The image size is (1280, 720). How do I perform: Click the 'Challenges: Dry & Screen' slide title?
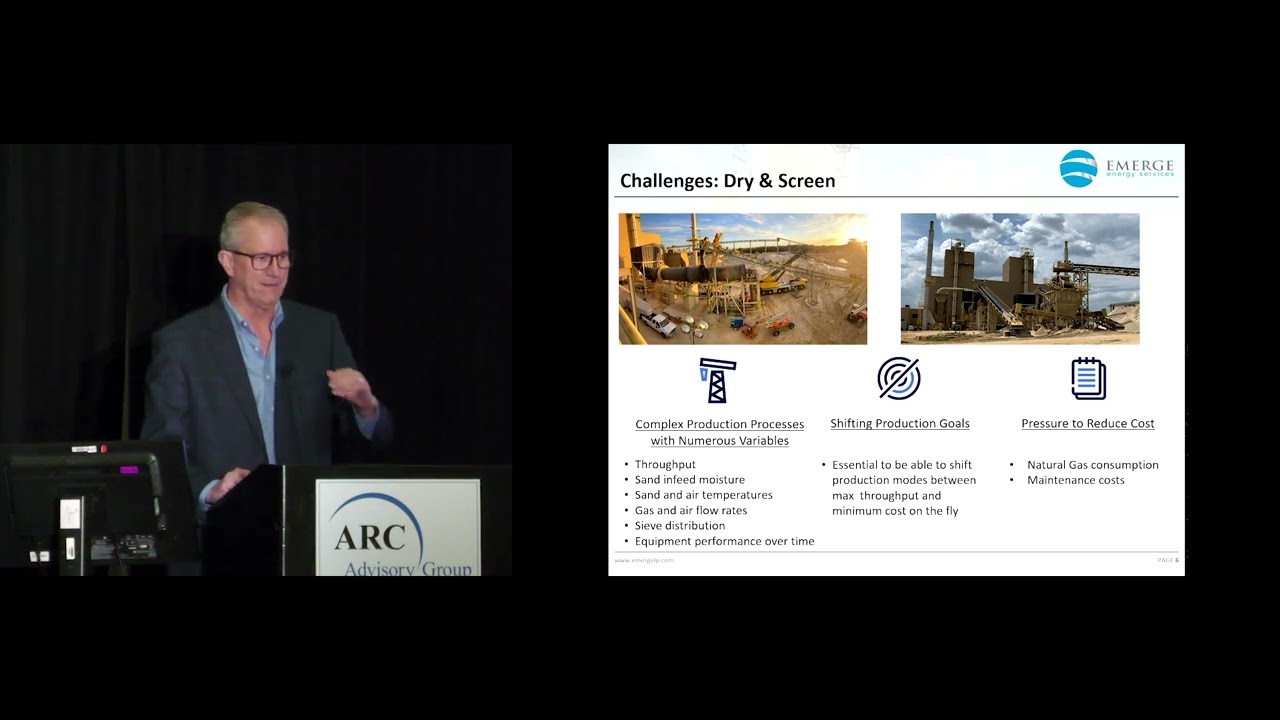pos(727,181)
